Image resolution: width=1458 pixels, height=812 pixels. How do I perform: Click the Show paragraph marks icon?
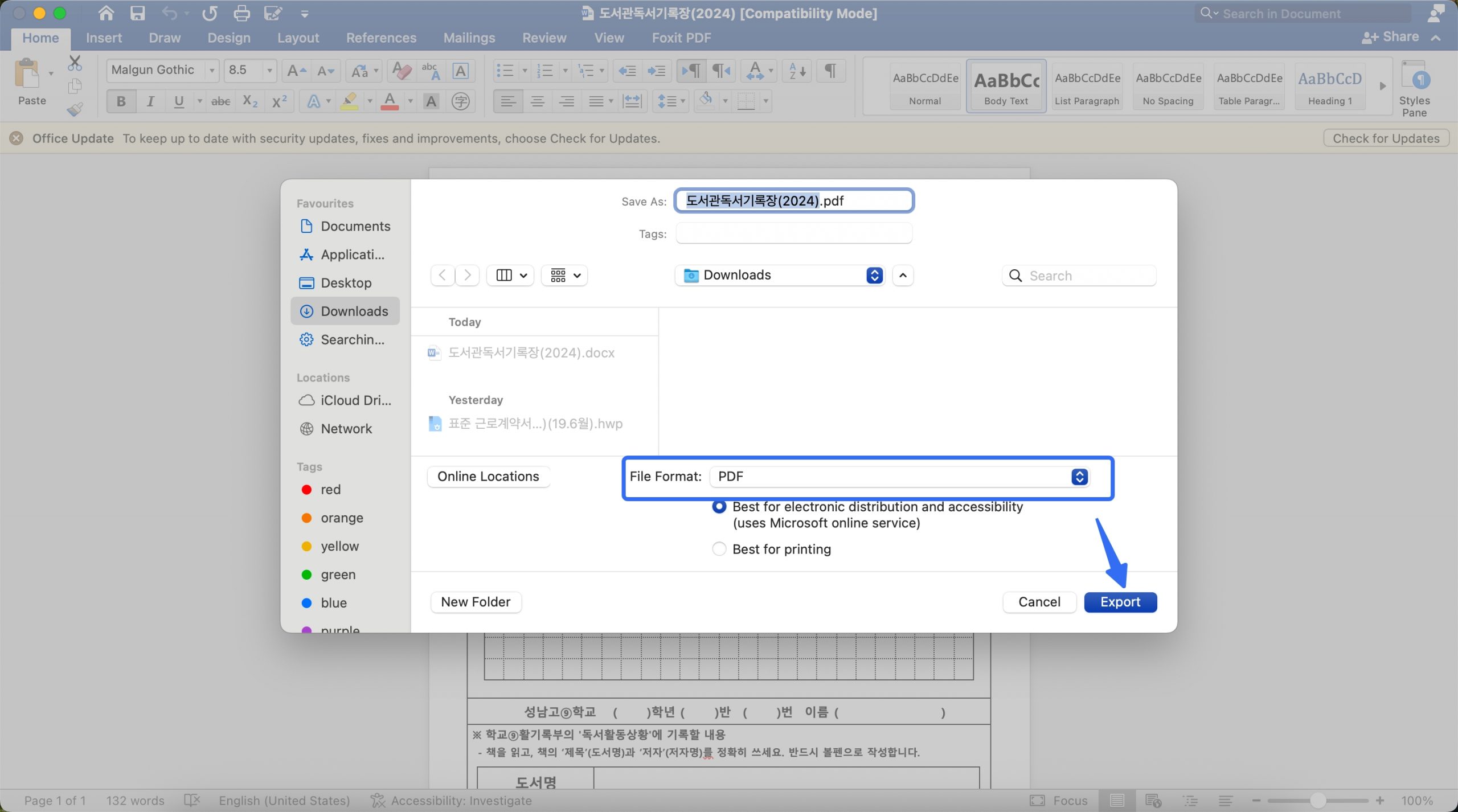click(x=830, y=71)
